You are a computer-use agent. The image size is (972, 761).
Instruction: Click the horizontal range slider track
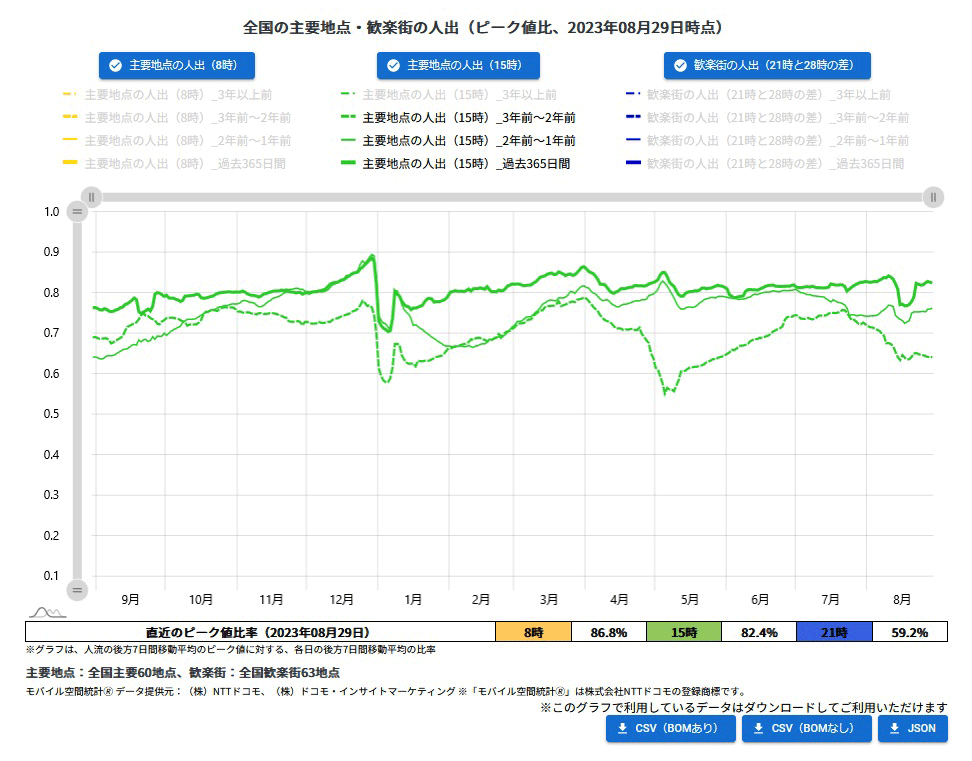click(x=512, y=197)
